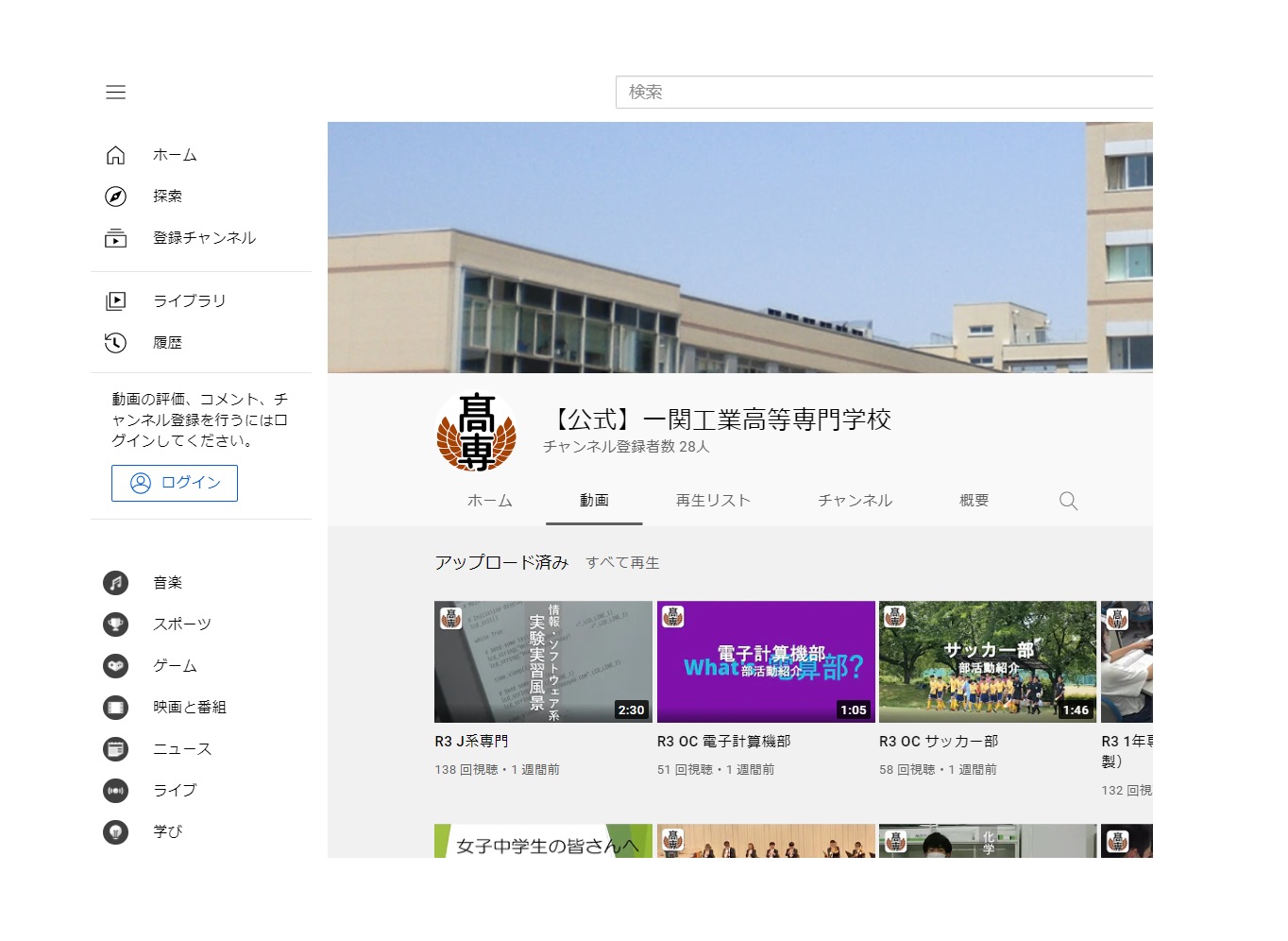1288x941 pixels.
Task: Click the ログイン button
Action: 175,483
